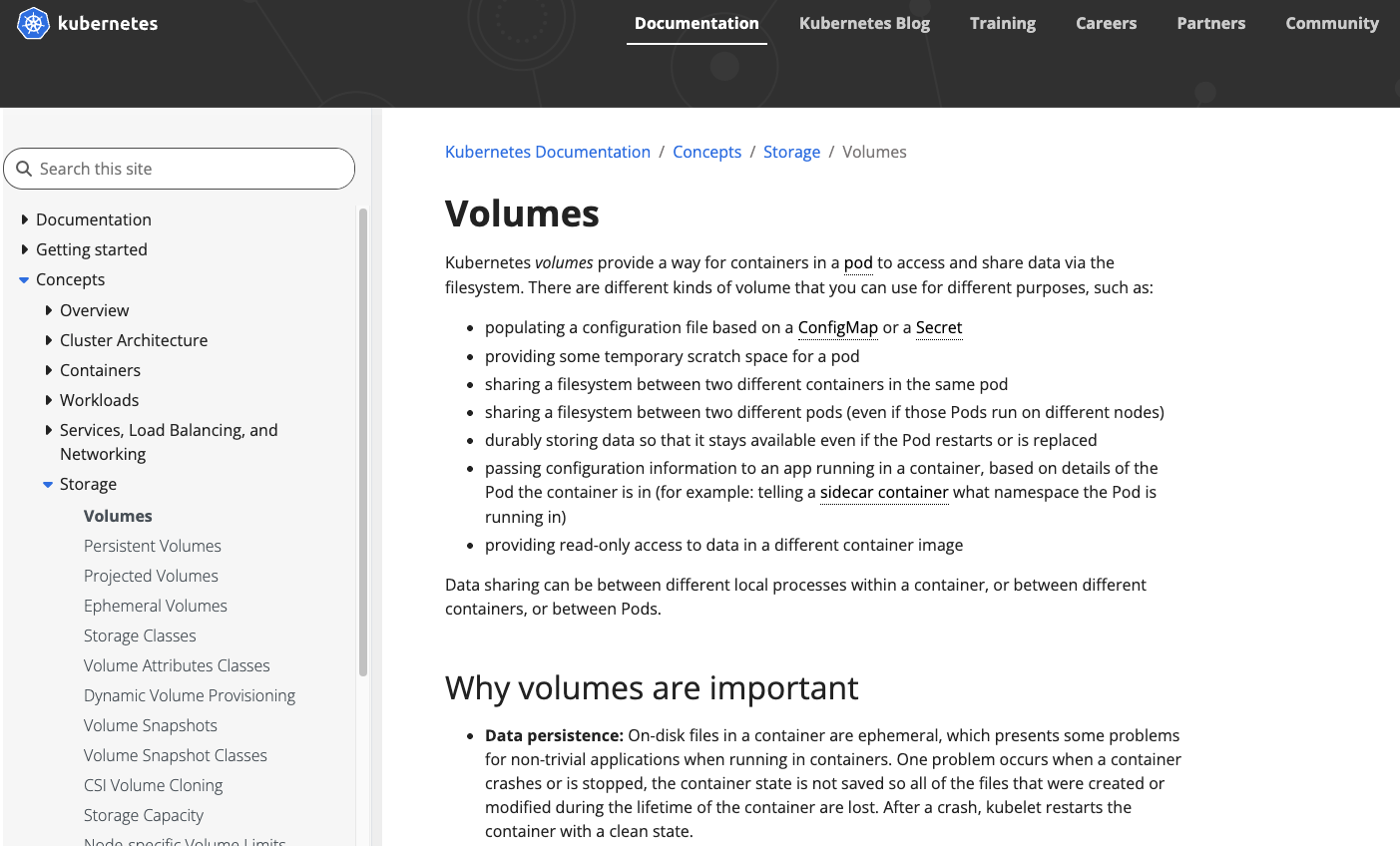
Task: Follow the sidecar container link
Action: pos(884,492)
